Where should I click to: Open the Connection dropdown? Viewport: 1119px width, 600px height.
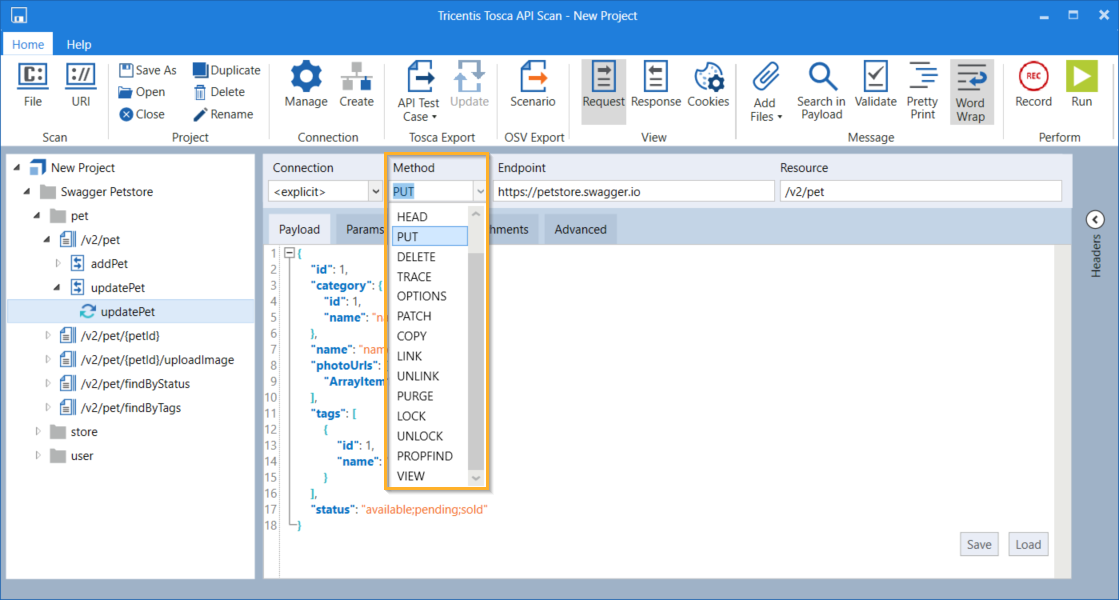(376, 191)
